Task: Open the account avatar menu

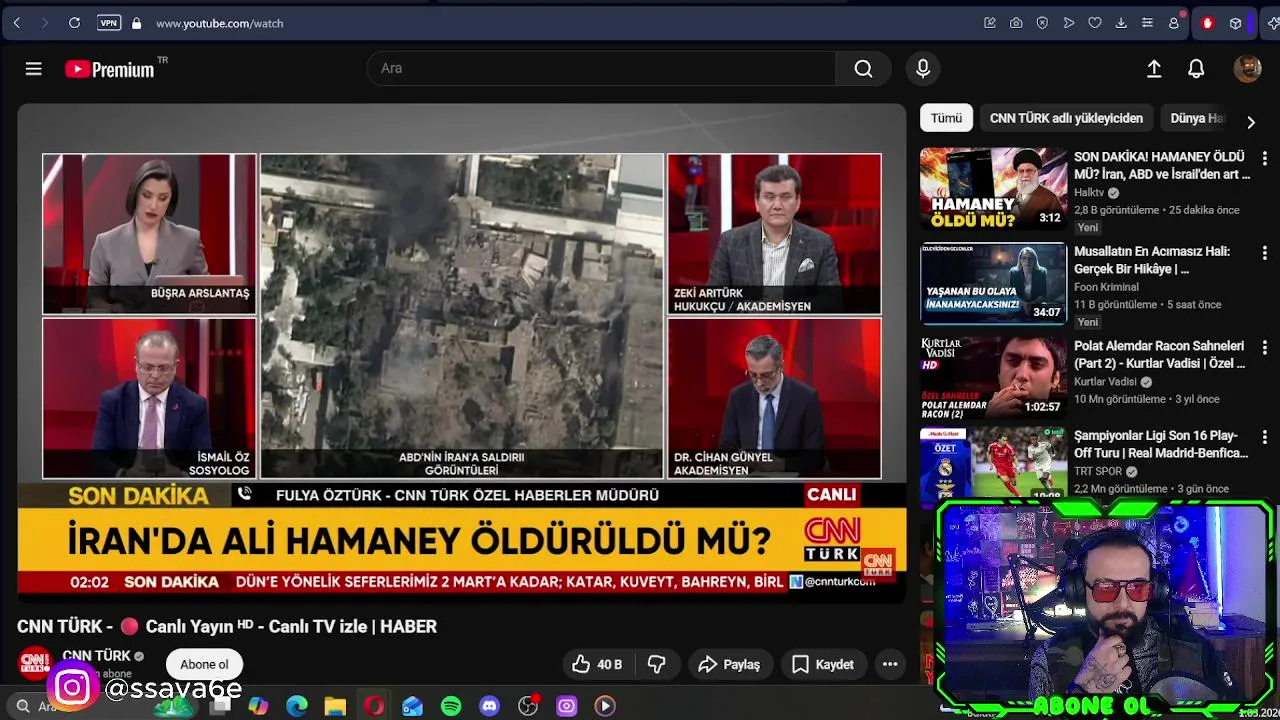Action: [x=1247, y=69]
